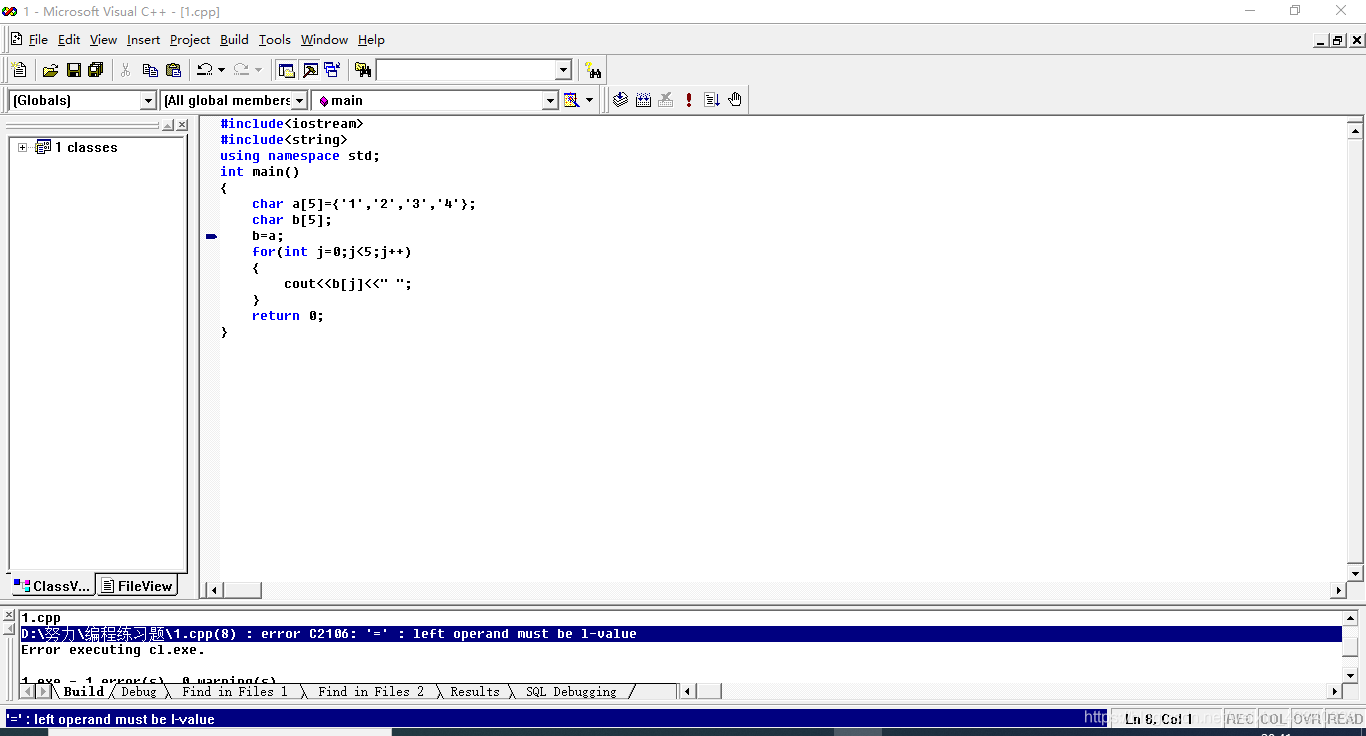The image size is (1366, 736).
Task: Open the Globals dropdown in WizardBar
Action: (148, 100)
